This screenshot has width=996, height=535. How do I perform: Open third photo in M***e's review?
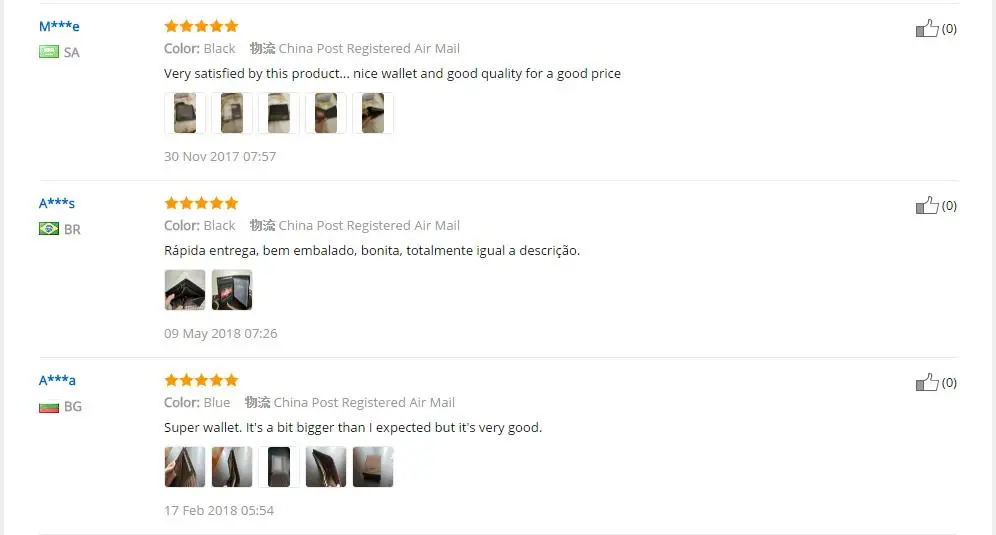(x=279, y=113)
